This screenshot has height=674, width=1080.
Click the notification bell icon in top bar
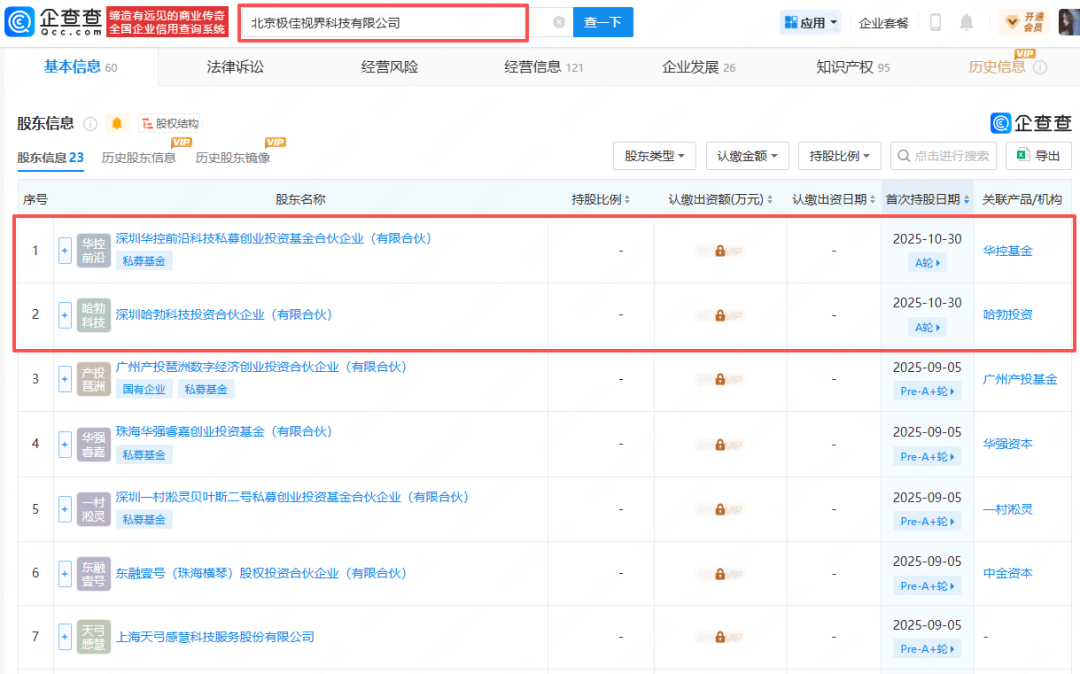[966, 21]
